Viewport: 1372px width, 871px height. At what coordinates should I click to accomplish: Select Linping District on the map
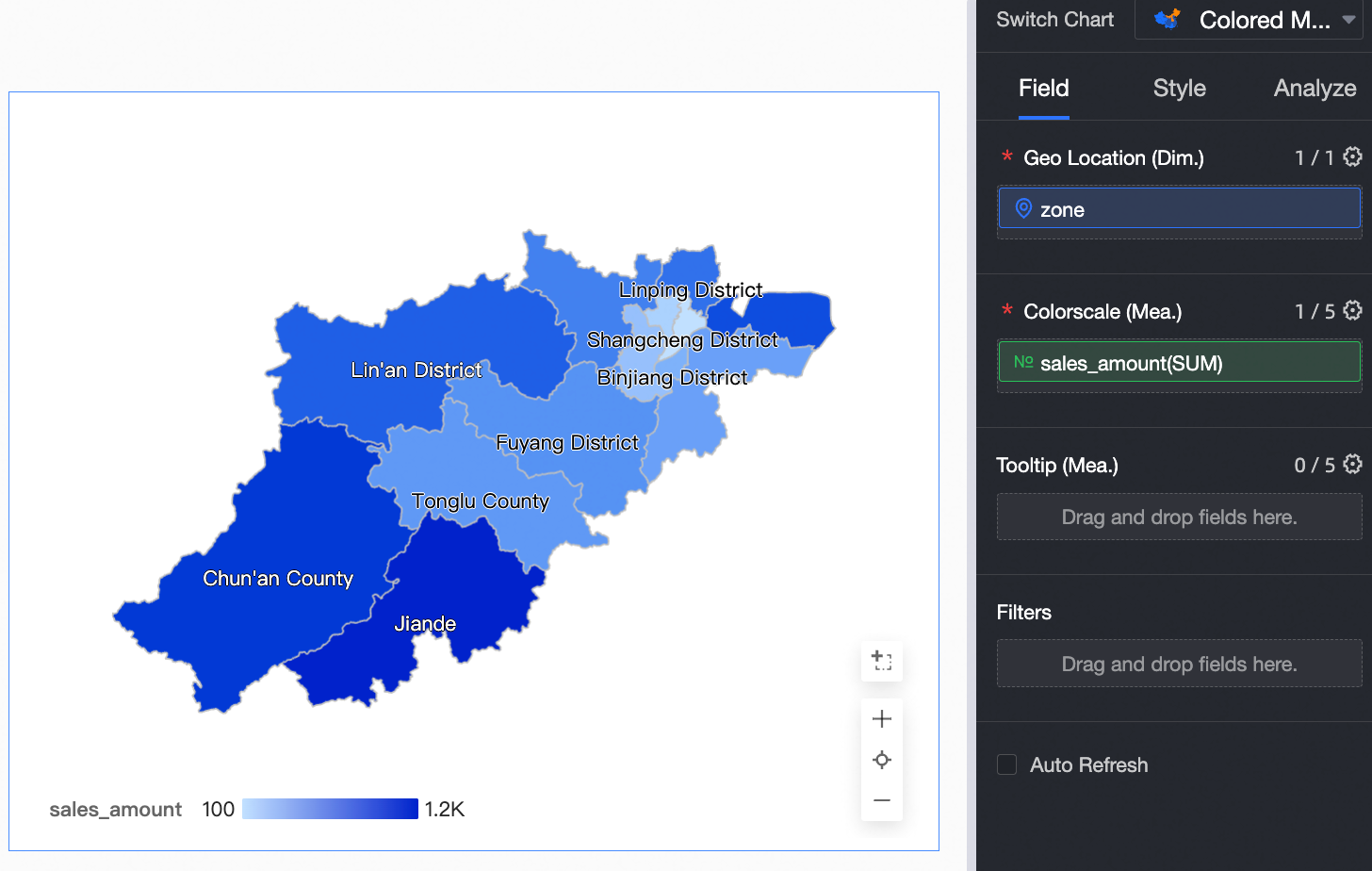click(x=691, y=290)
